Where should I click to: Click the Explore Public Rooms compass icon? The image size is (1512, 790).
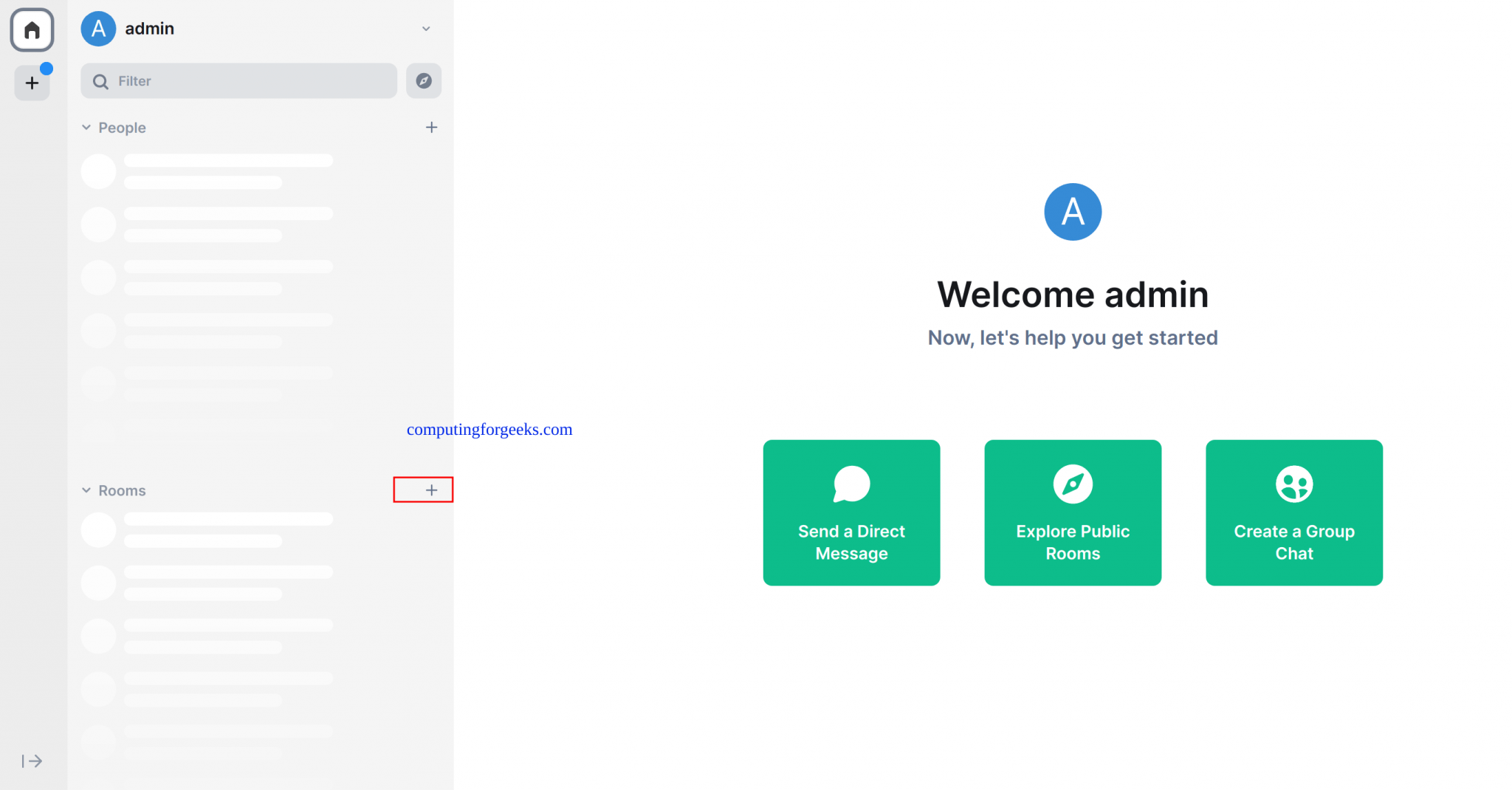(x=1072, y=484)
